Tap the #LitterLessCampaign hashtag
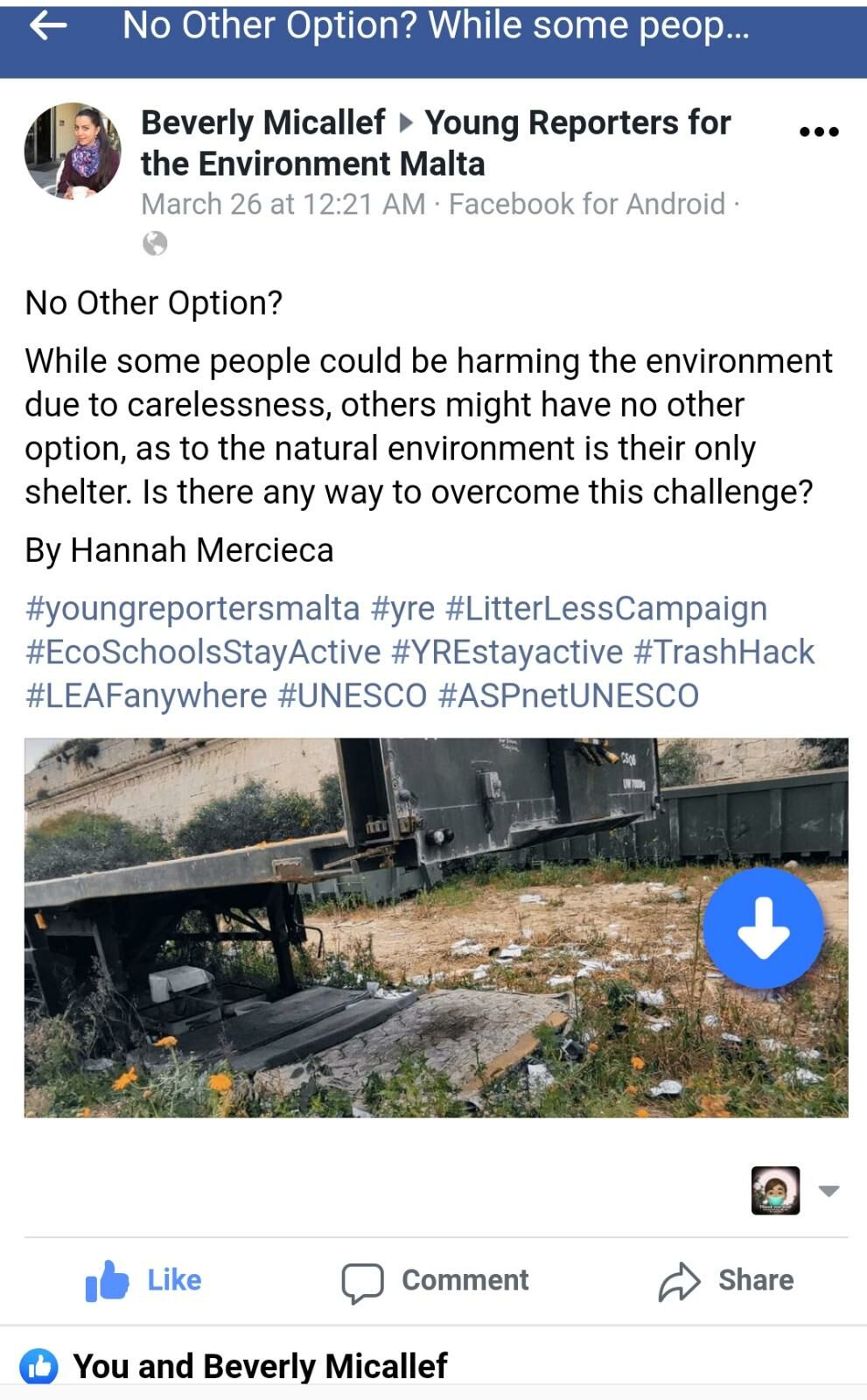This screenshot has width=867, height=1400. coord(605,608)
